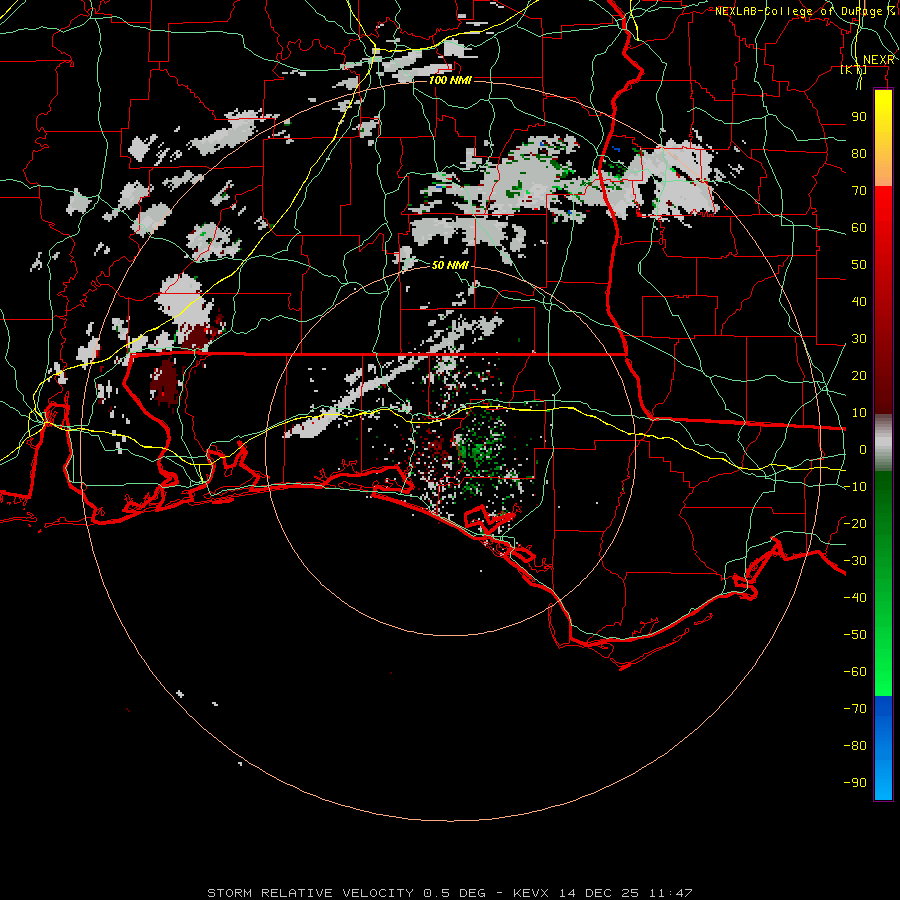This screenshot has height=900, width=900.
Task: Click the '80' label on the color scale
Action: click(859, 153)
